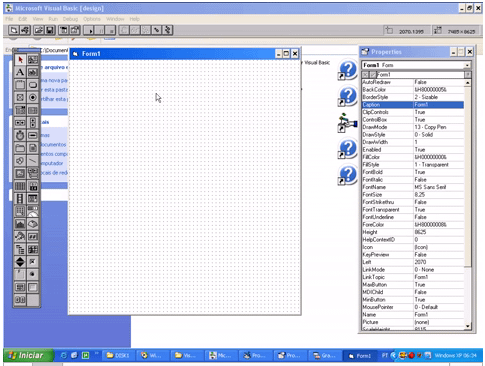
Task: Open the Run menu
Action: click(53, 19)
